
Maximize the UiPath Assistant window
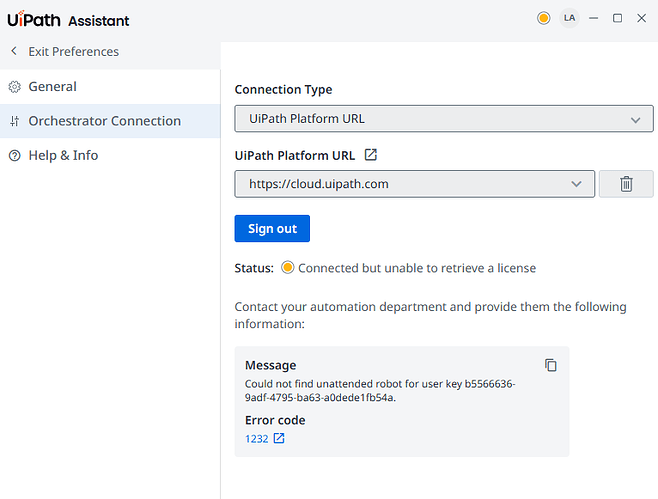pyautogui.click(x=617, y=18)
